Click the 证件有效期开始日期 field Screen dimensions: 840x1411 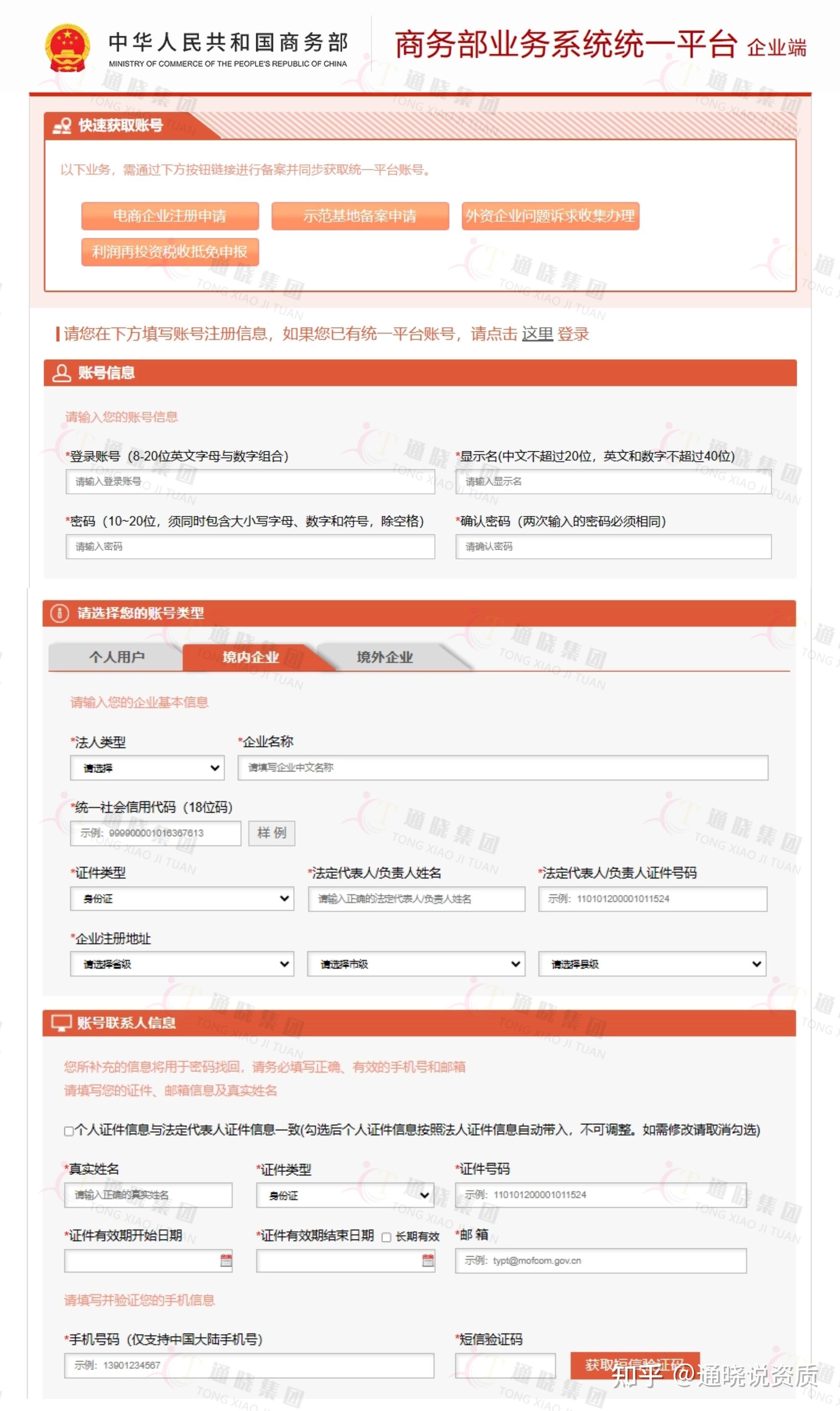148,1261
